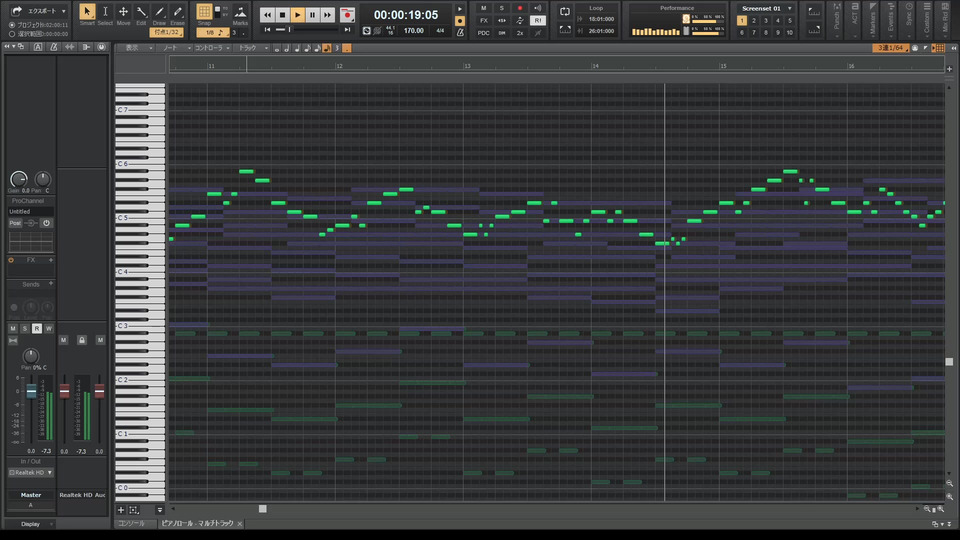This screenshot has width=960, height=540.
Task: Expand the Punch module
Action: coord(837,20)
